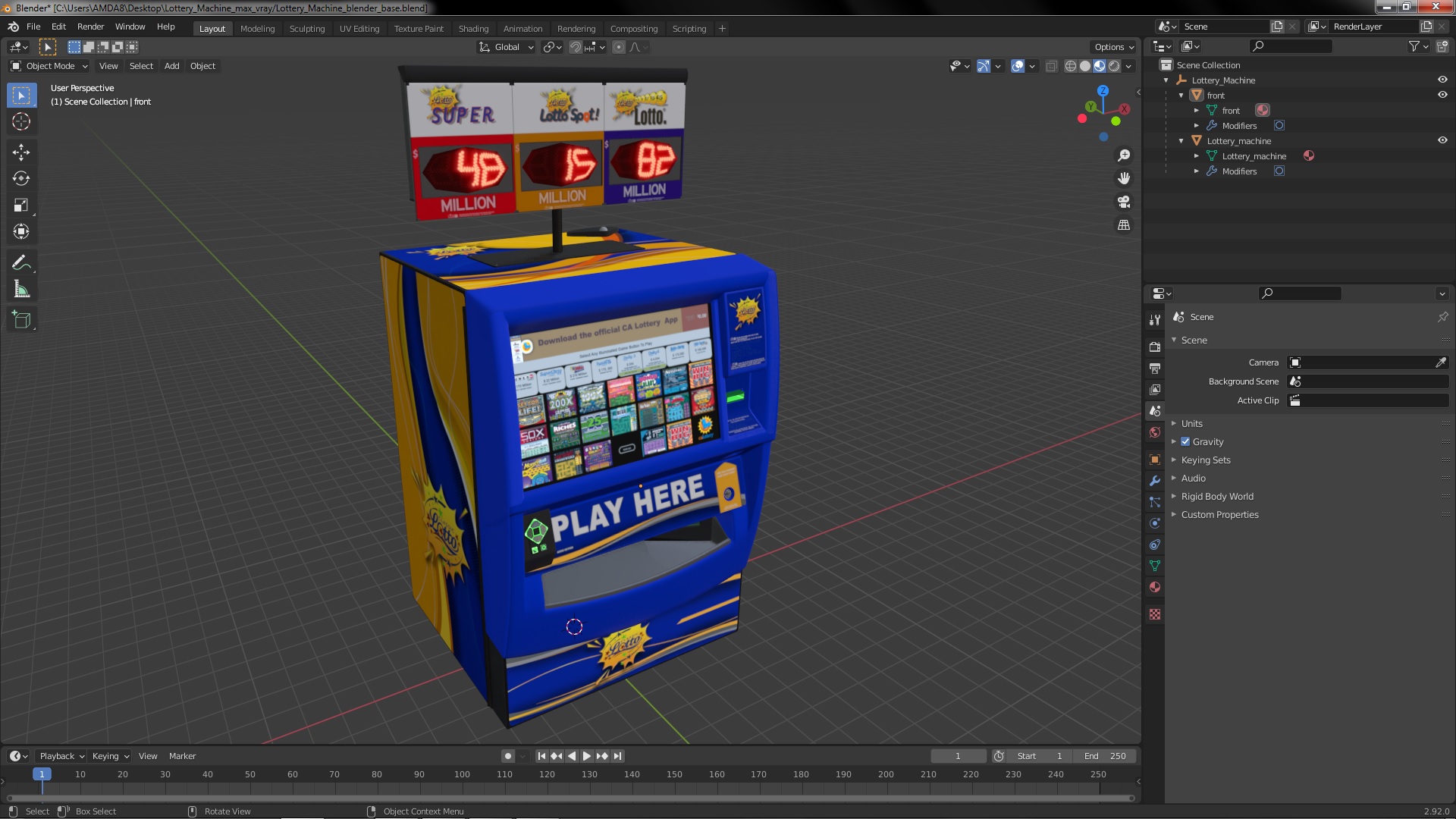Activate the Select Box tool
This screenshot has height=819, width=1456.
[x=21, y=95]
